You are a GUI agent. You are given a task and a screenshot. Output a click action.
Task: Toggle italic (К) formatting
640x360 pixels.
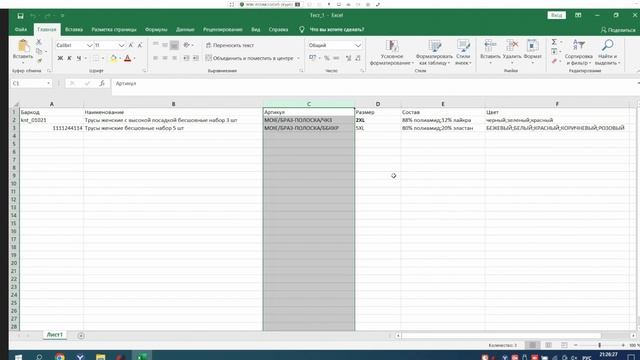pos(69,58)
